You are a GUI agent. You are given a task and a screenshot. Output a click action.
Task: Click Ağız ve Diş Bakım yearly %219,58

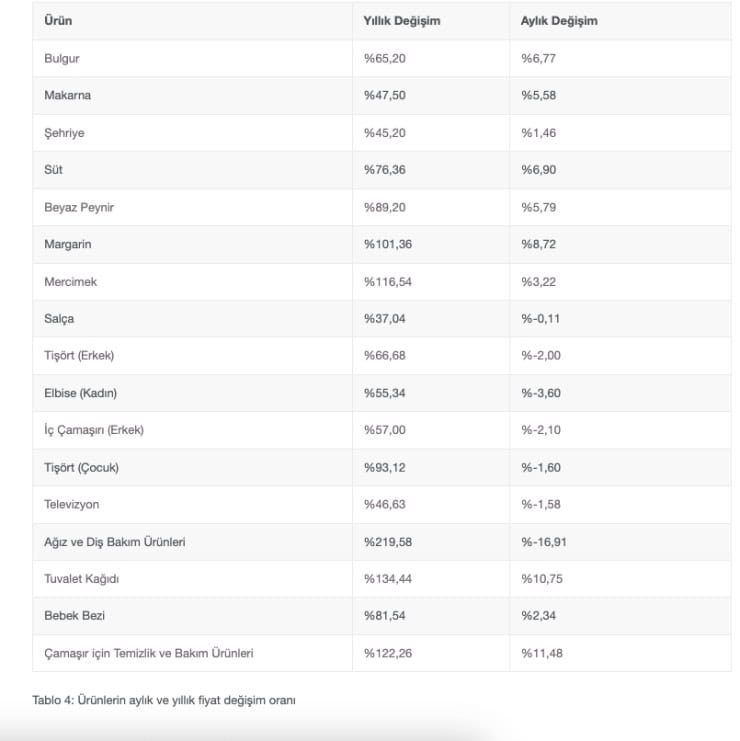[x=388, y=542]
